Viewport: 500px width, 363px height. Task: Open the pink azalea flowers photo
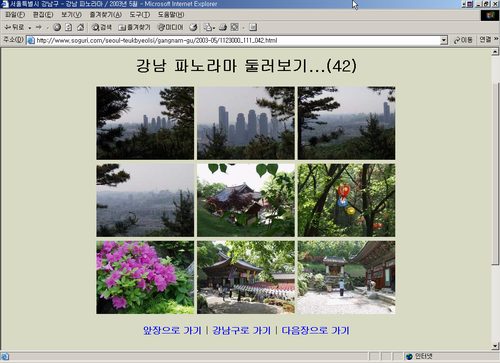coord(145,277)
